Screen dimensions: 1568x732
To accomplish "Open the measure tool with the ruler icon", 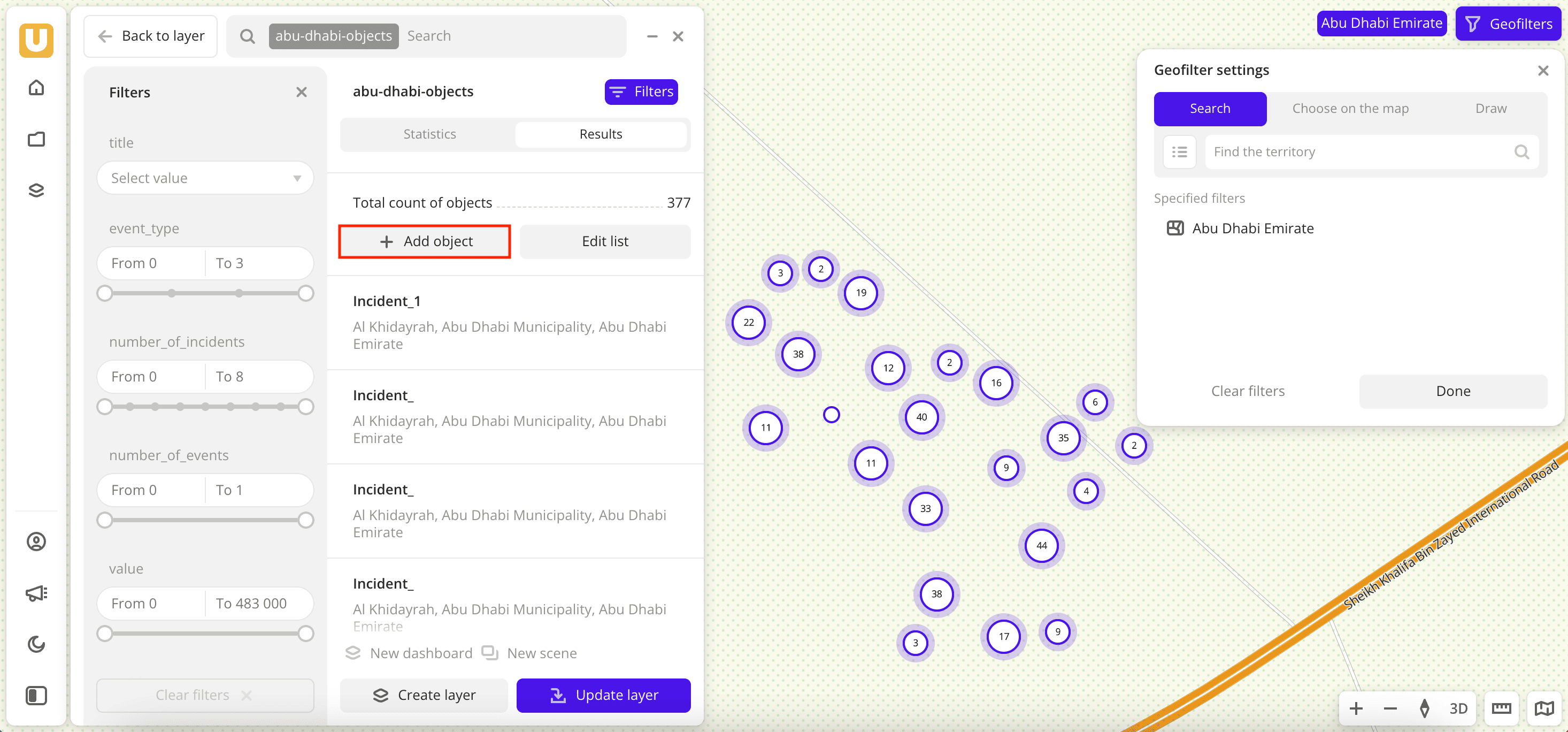I will (1501, 707).
